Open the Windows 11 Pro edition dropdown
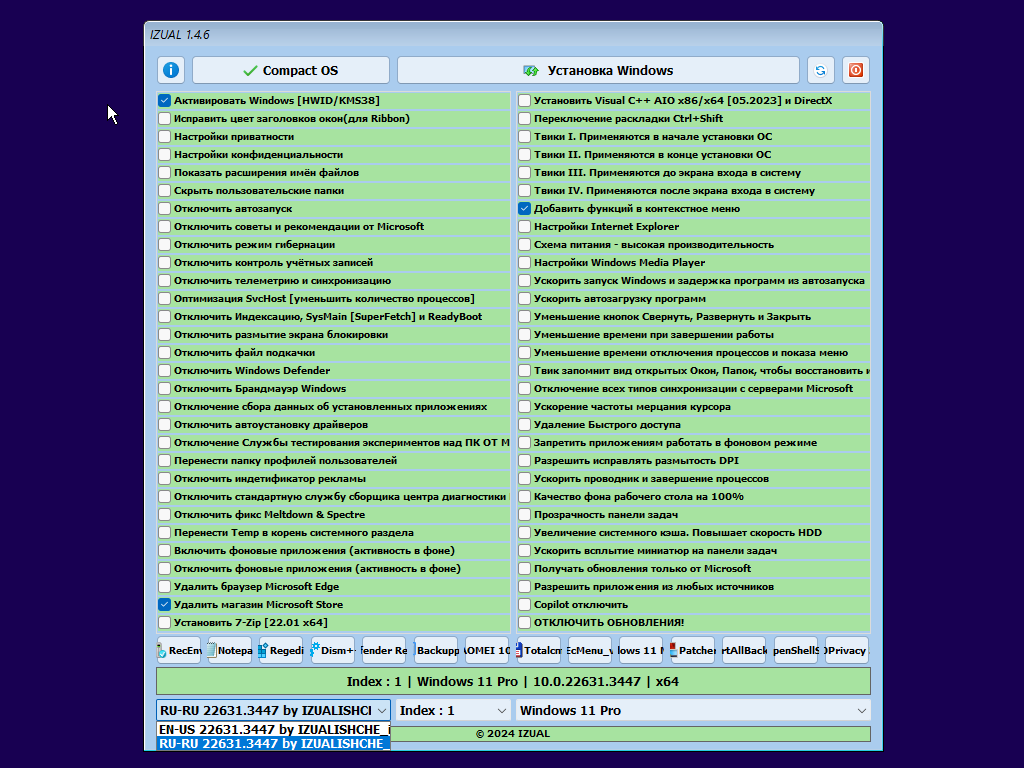This screenshot has width=1024, height=768. (692, 710)
